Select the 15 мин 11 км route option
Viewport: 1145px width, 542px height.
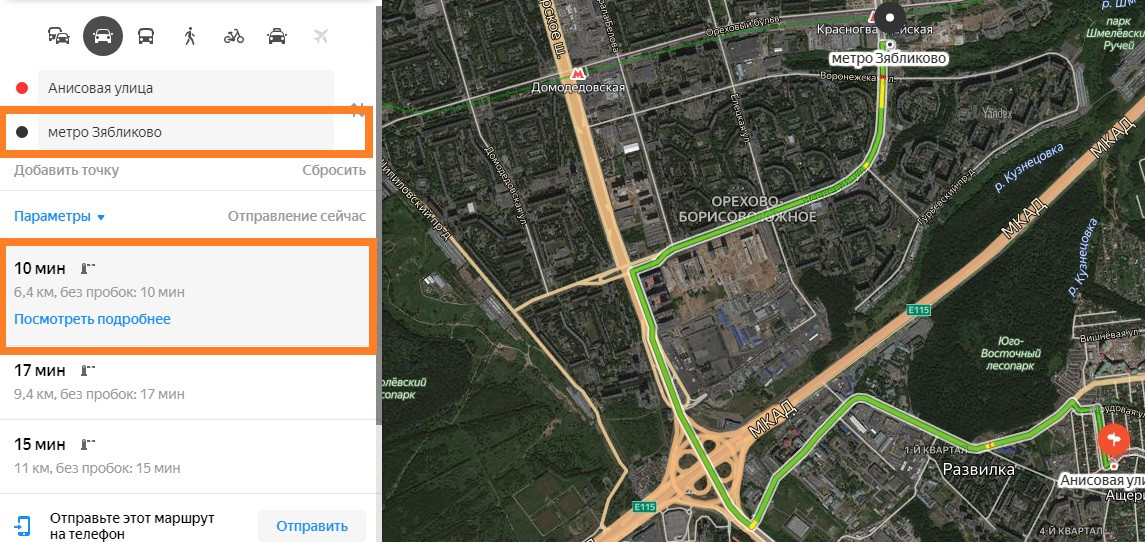point(188,456)
